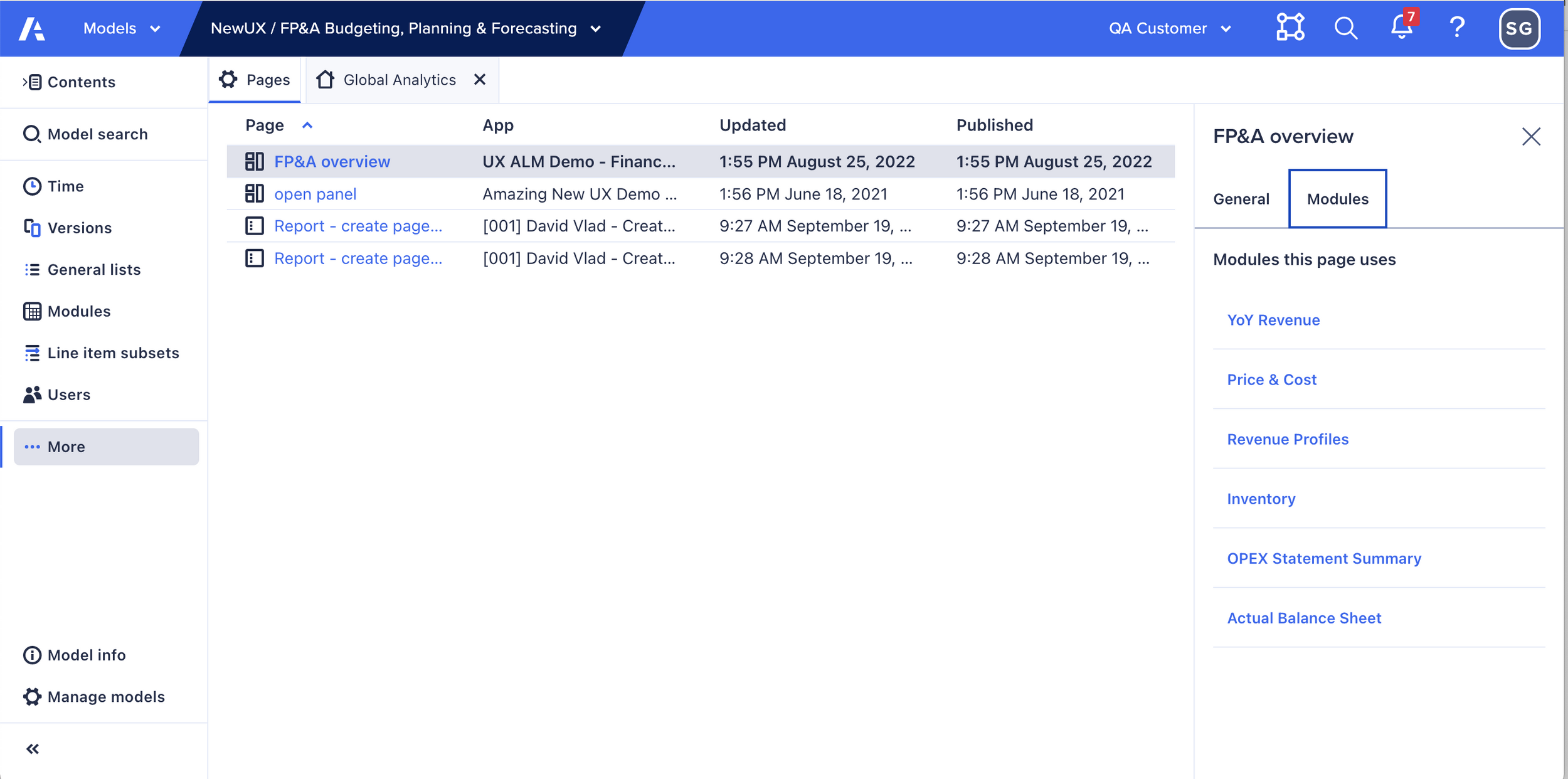Open the QA Customer workspace dropdown
The width and height of the screenshot is (1568, 779).
pos(1170,28)
